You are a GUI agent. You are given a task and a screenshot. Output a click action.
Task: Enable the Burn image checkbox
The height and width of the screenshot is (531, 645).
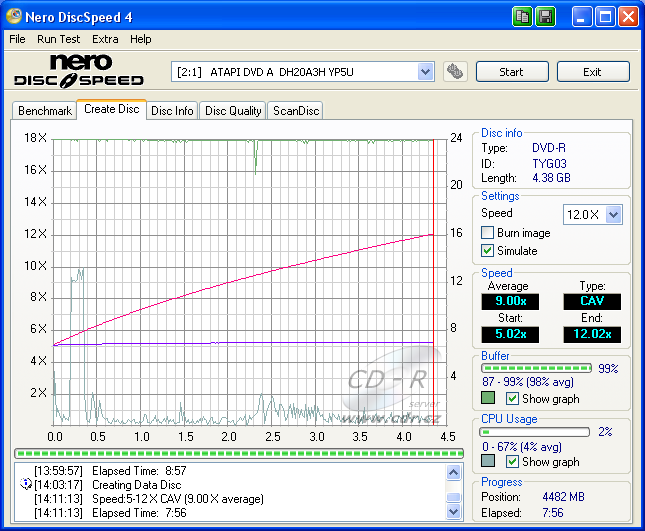487,232
